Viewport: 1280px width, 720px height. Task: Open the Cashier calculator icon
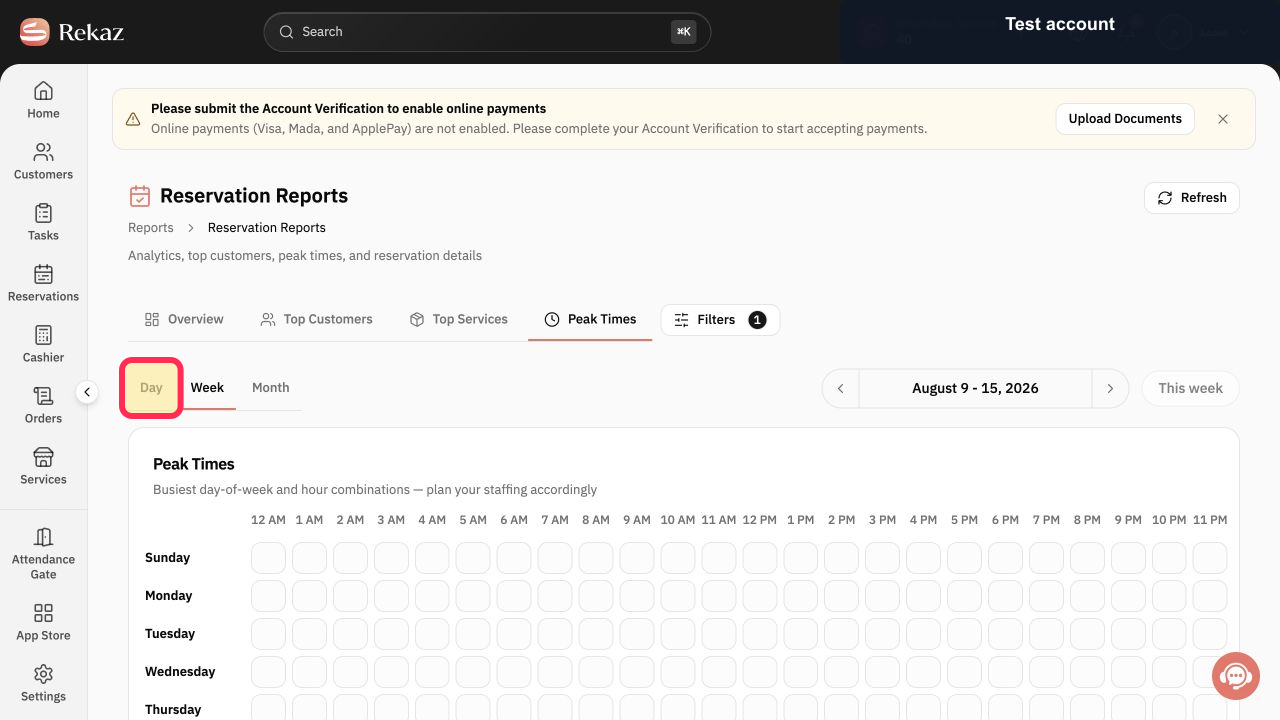click(43, 335)
